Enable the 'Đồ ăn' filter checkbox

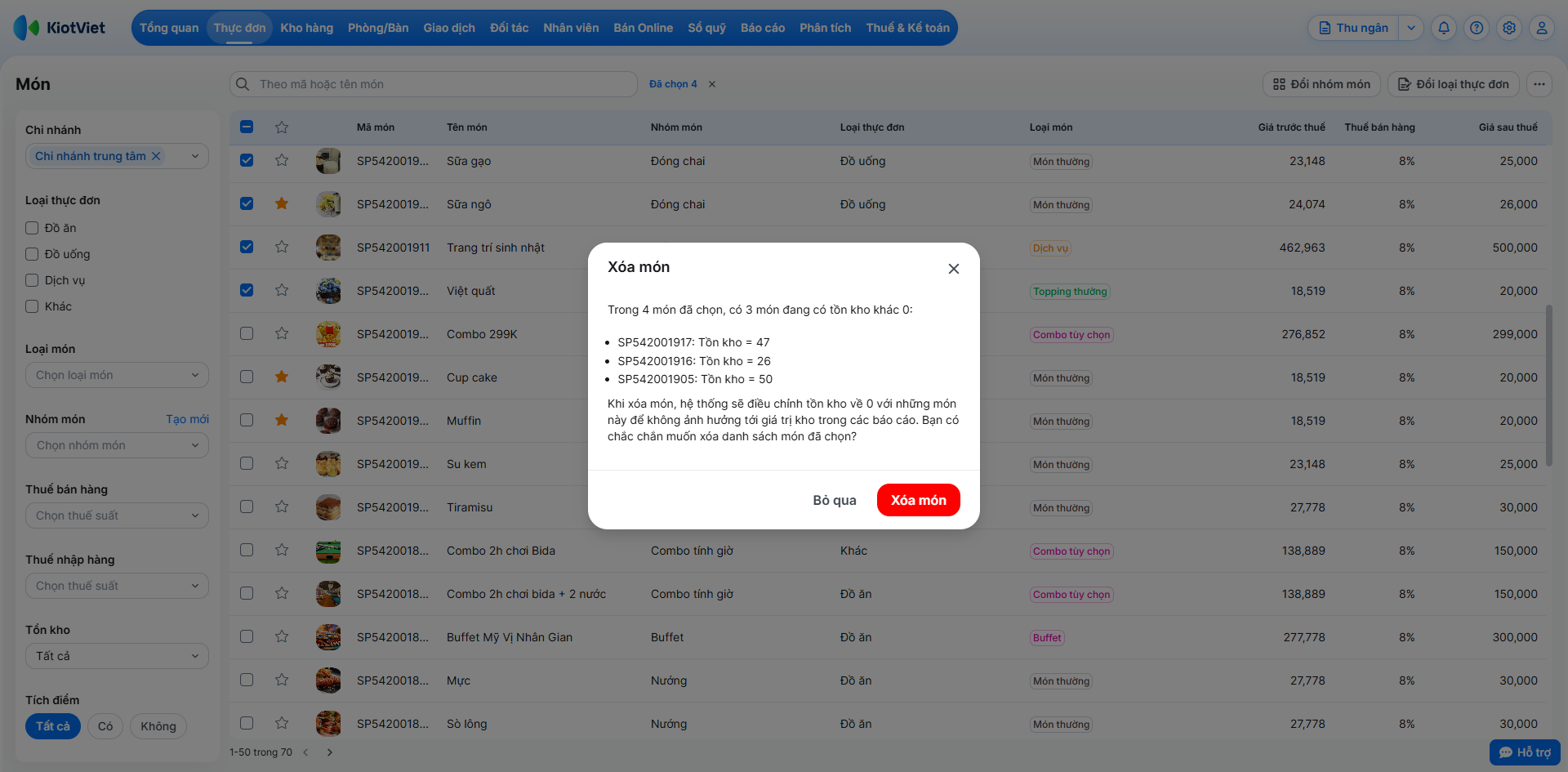32,228
